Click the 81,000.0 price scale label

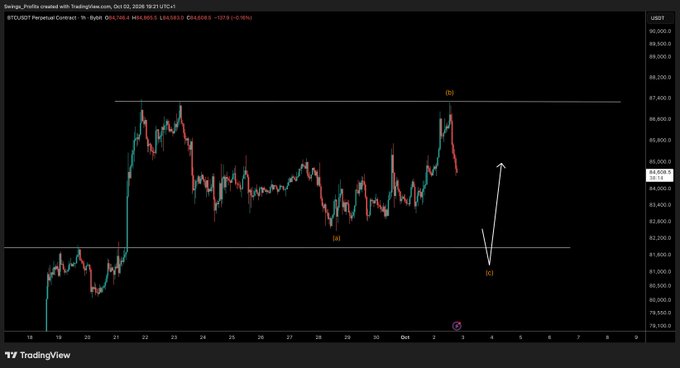point(660,272)
